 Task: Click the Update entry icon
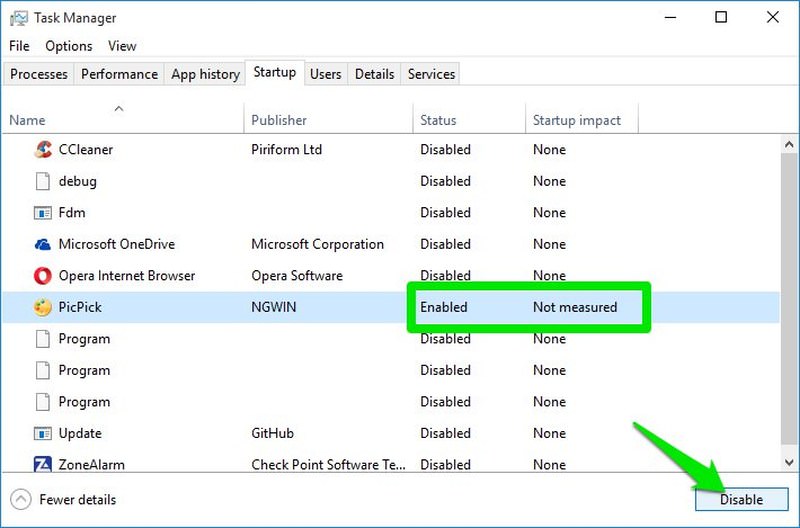(x=43, y=434)
